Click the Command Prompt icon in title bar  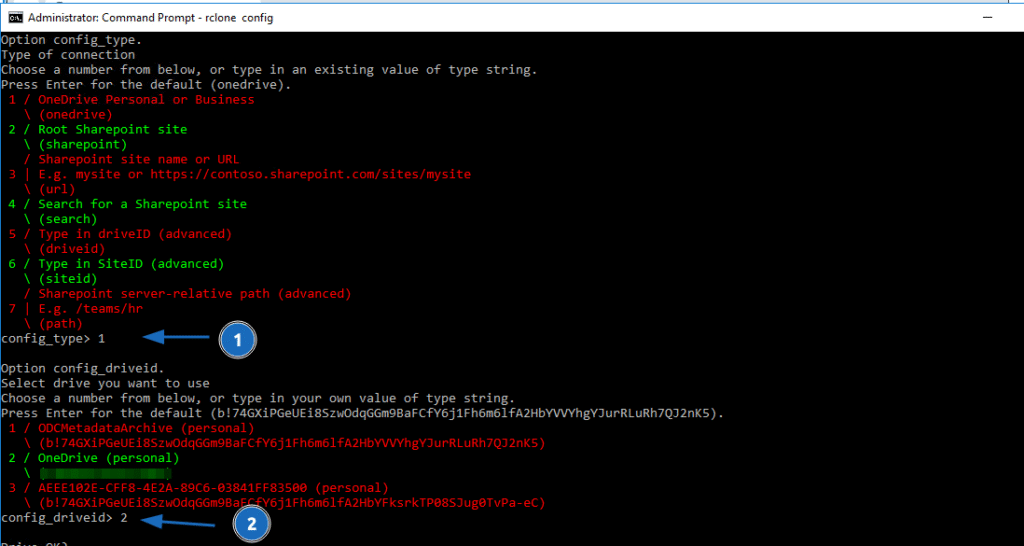[x=15, y=17]
